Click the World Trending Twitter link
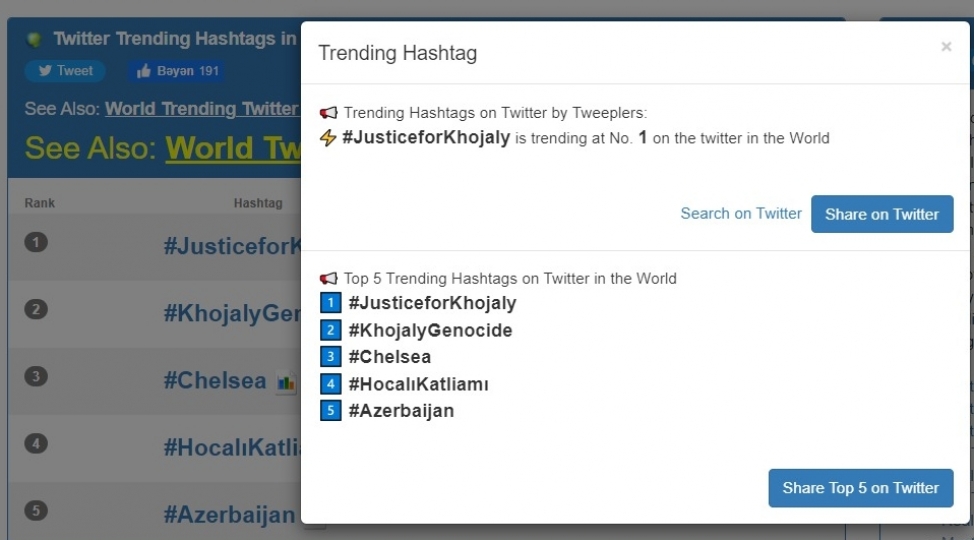Viewport: 975px width, 540px height. [x=203, y=108]
